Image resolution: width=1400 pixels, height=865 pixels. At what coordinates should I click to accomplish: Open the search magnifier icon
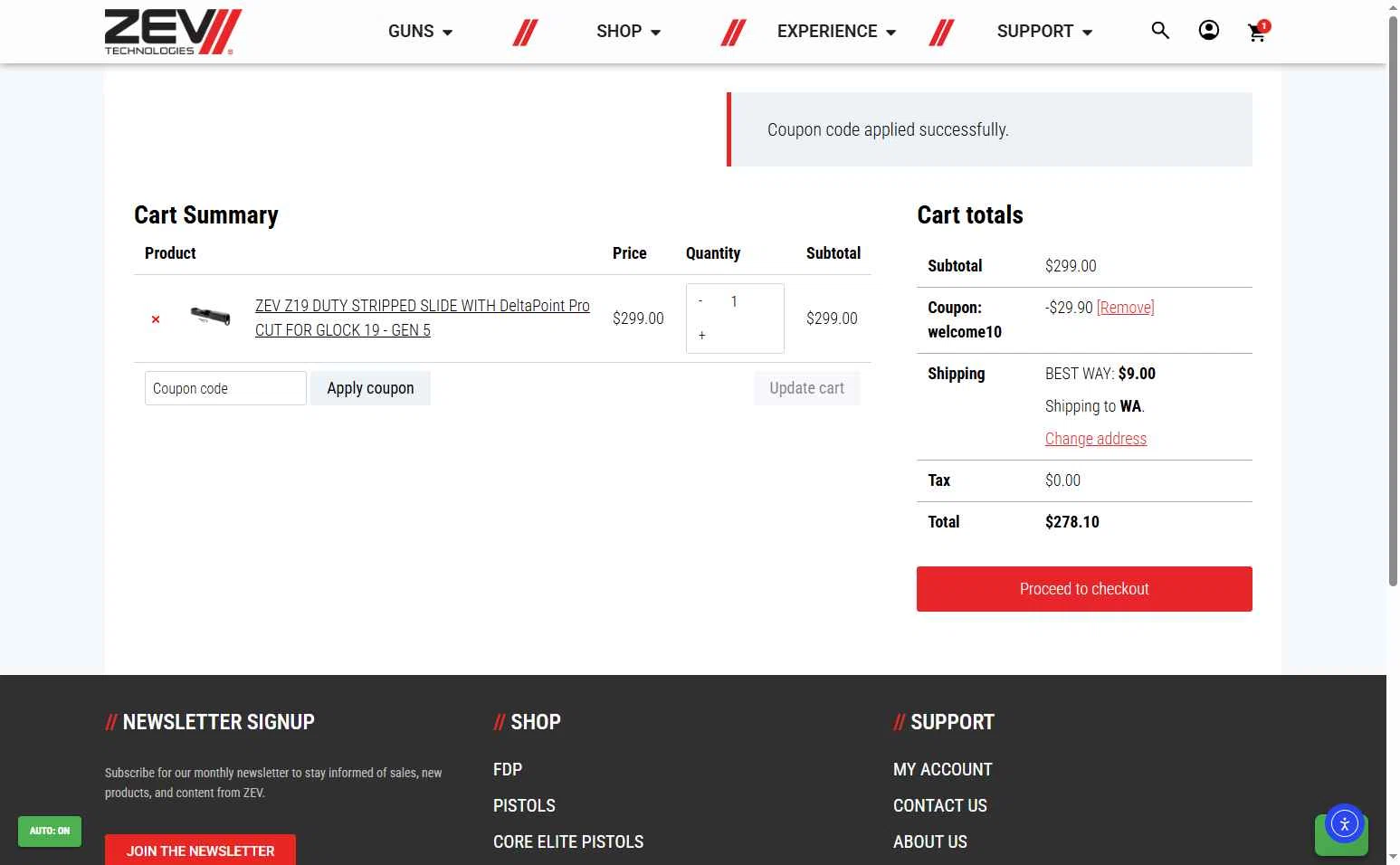click(x=1160, y=31)
